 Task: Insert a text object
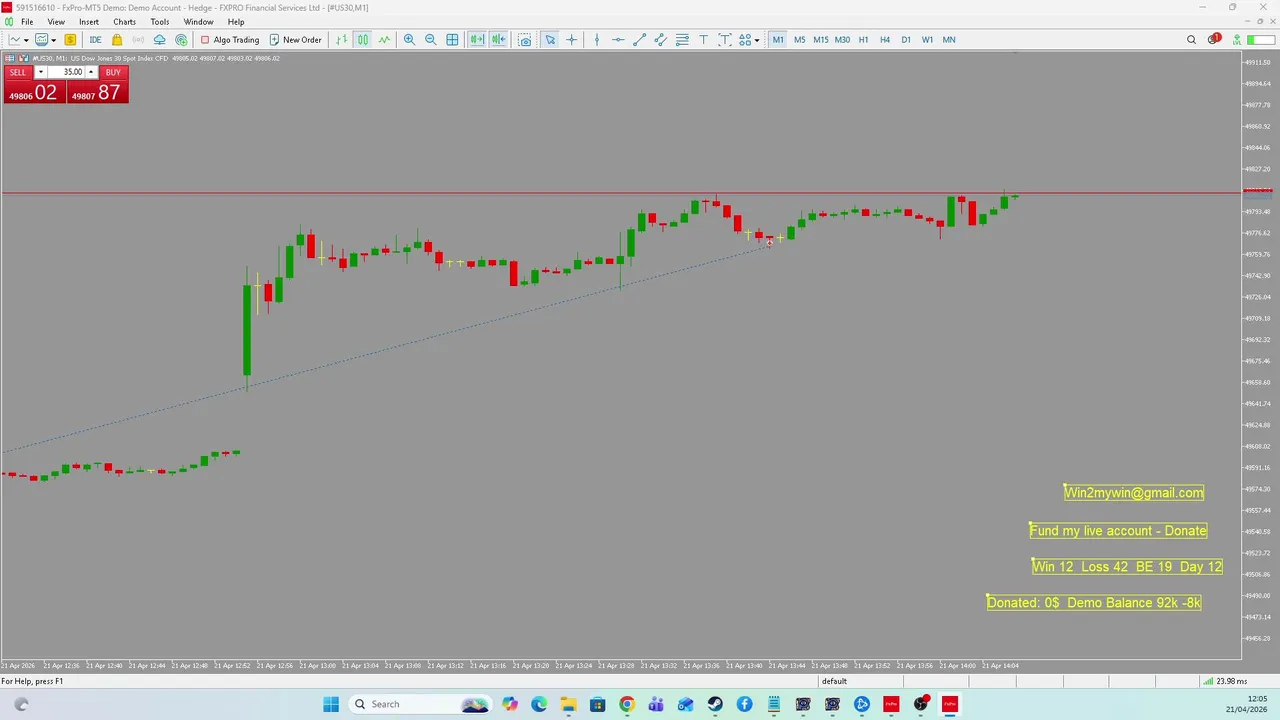pos(704,40)
